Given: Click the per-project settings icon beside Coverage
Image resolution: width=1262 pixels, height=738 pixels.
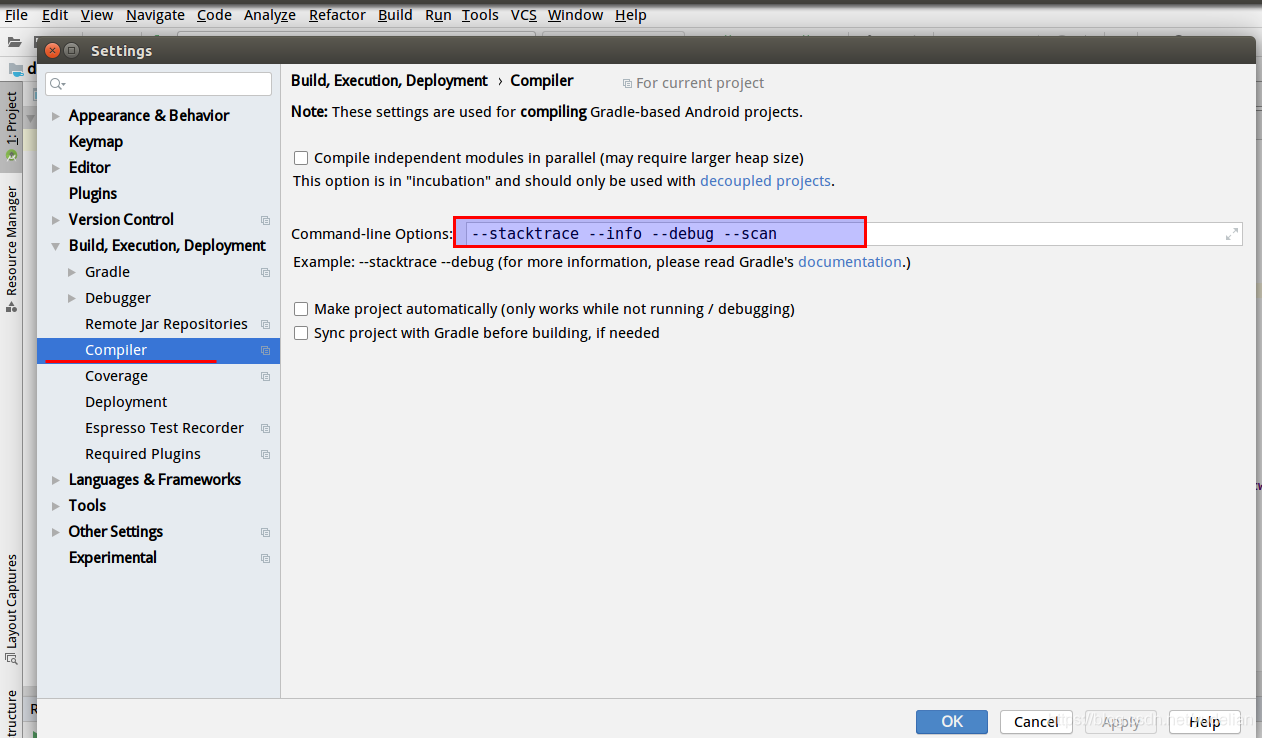Looking at the screenshot, I should point(265,375).
